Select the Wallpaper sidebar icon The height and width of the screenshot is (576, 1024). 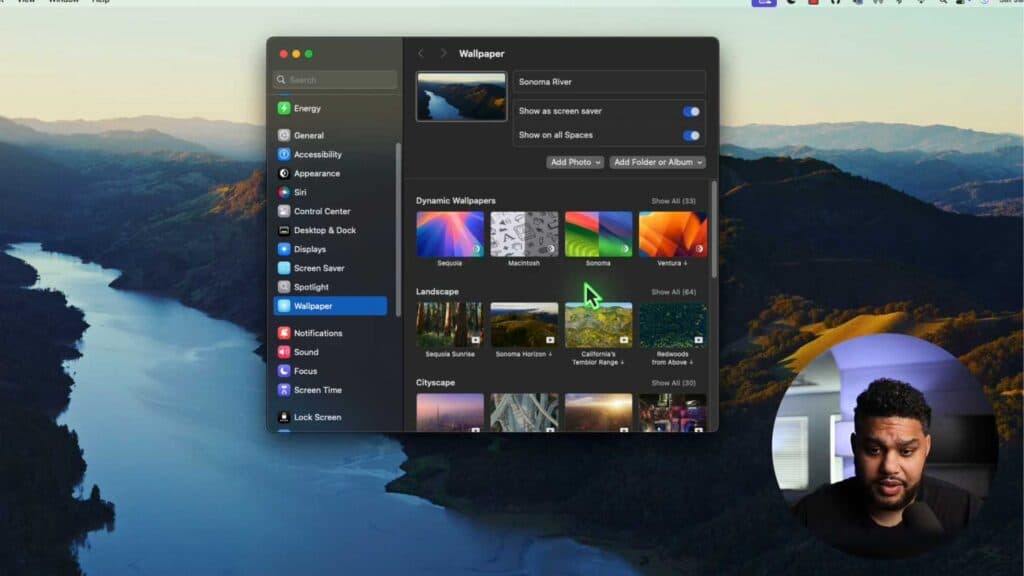283,306
